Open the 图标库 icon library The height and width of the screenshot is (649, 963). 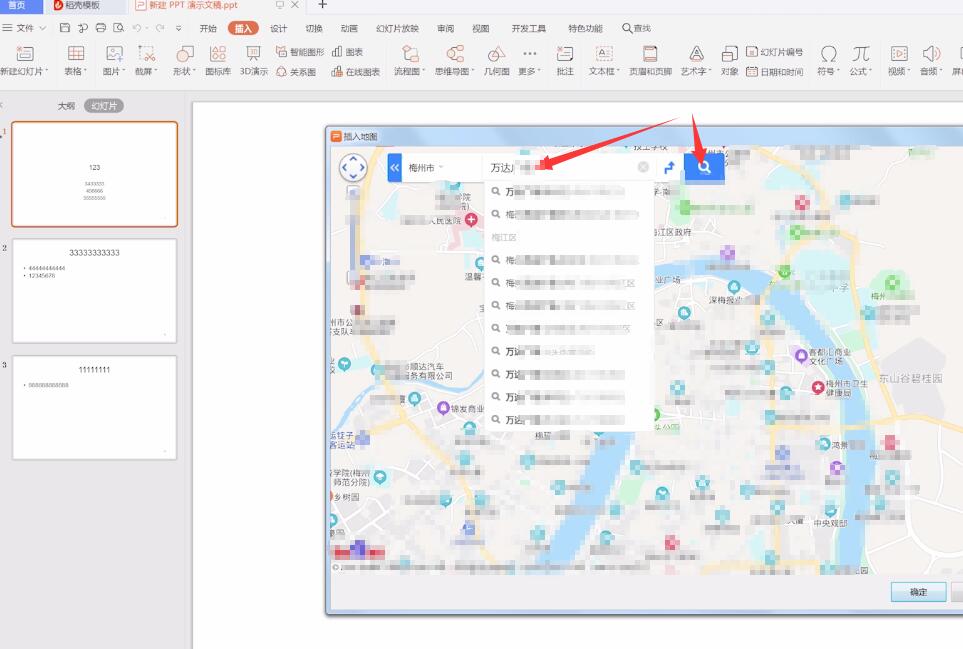(218, 60)
